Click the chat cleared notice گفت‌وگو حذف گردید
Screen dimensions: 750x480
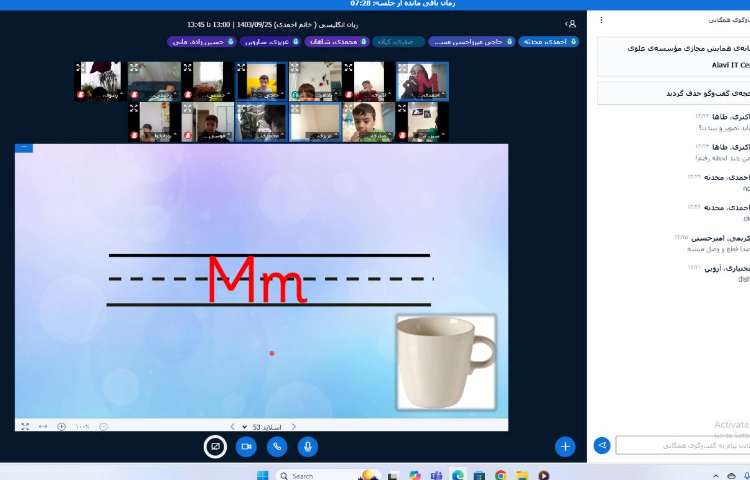point(673,93)
